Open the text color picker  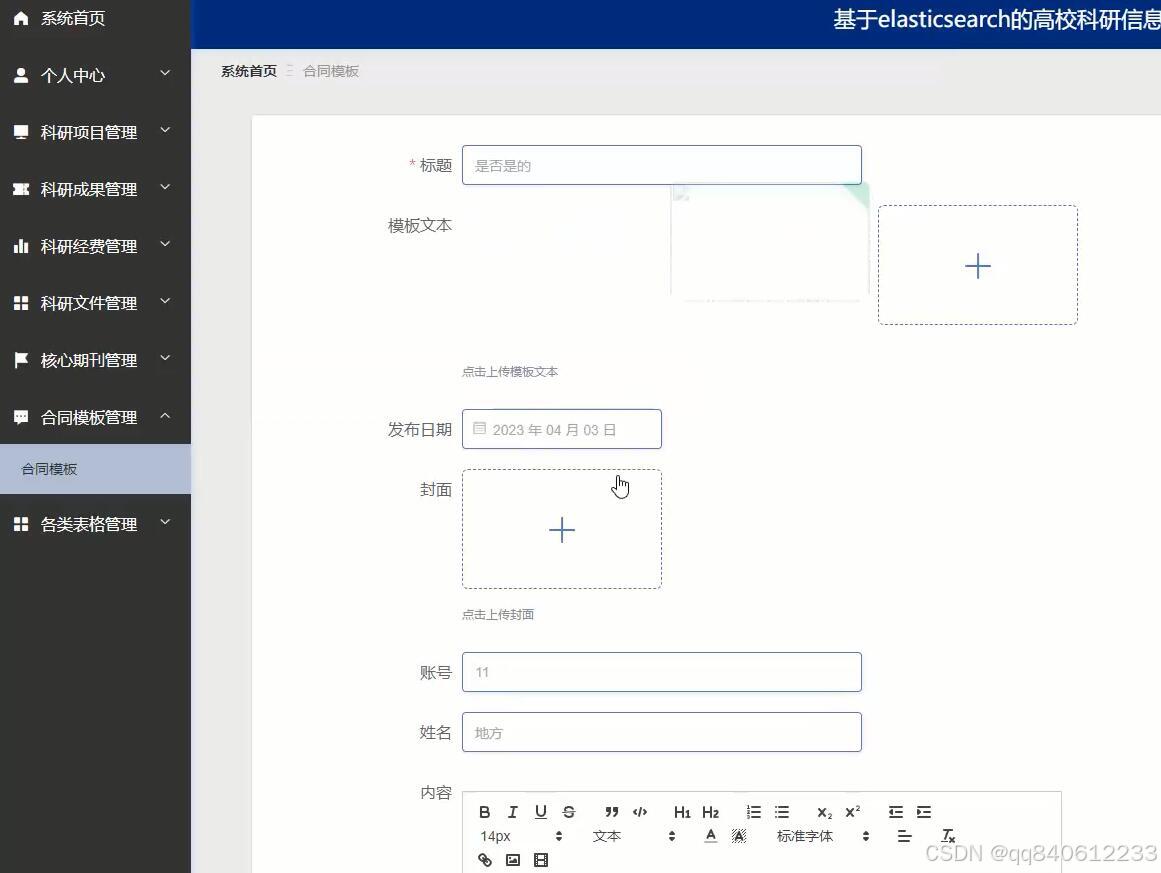(711, 836)
